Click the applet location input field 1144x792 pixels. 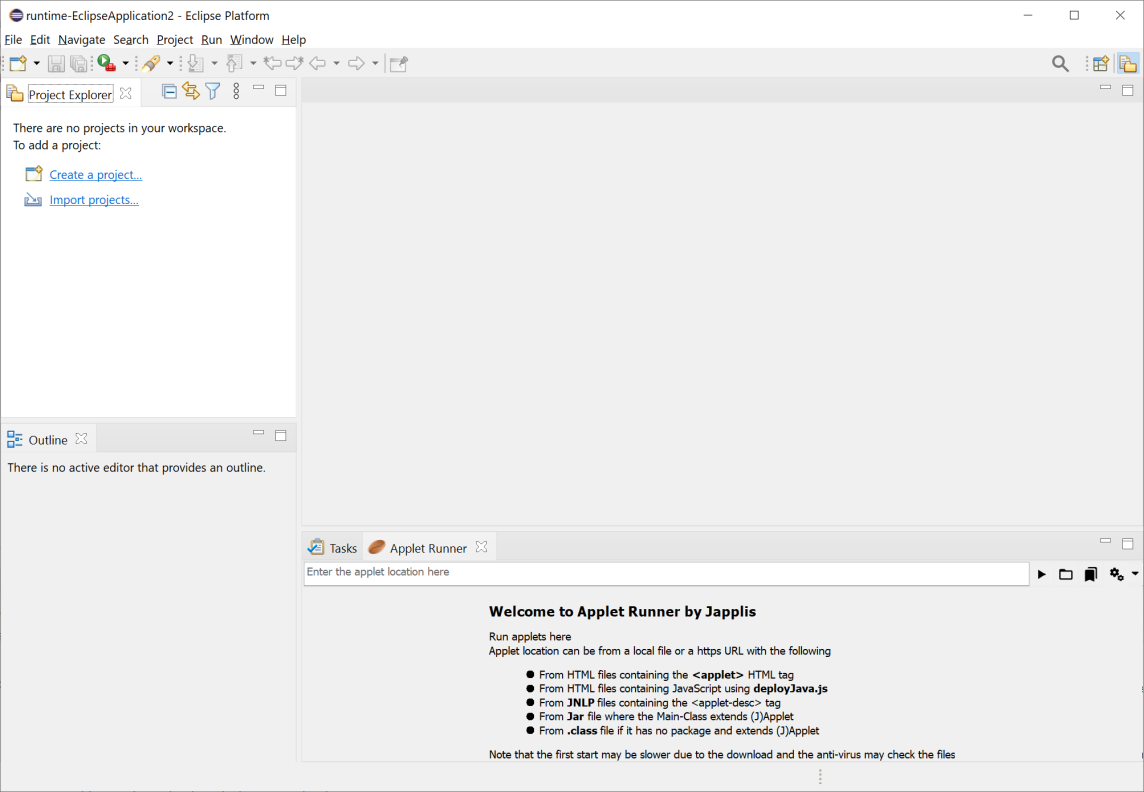coord(666,573)
